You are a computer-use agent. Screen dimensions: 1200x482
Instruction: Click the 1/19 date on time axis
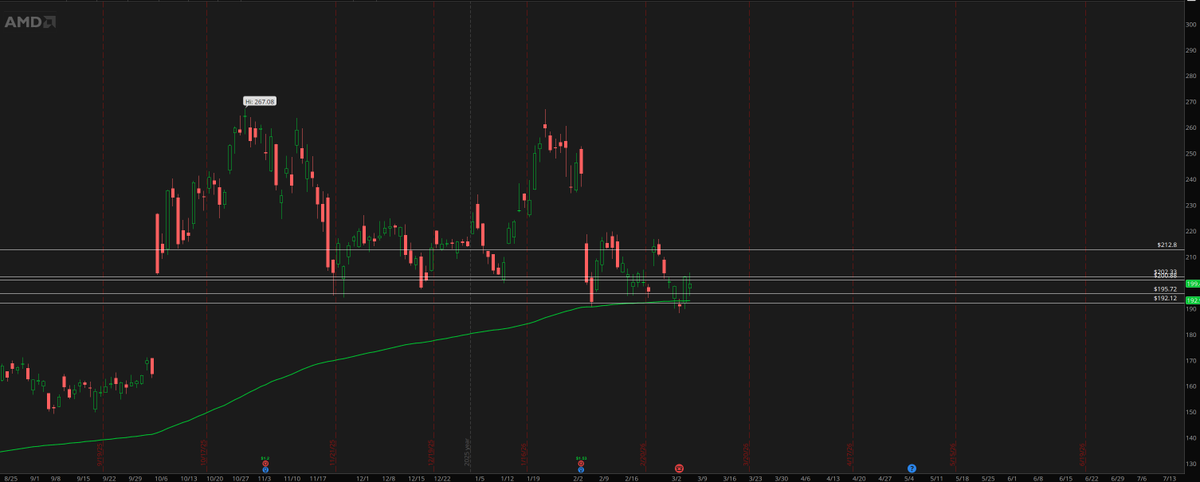click(535, 477)
